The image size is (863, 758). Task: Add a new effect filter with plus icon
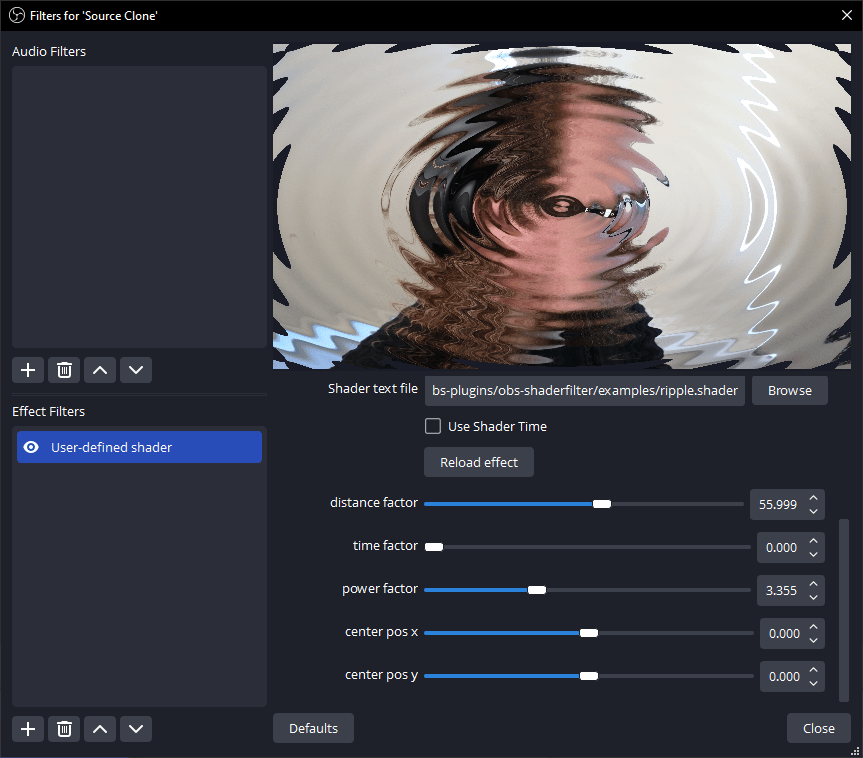[x=28, y=729]
